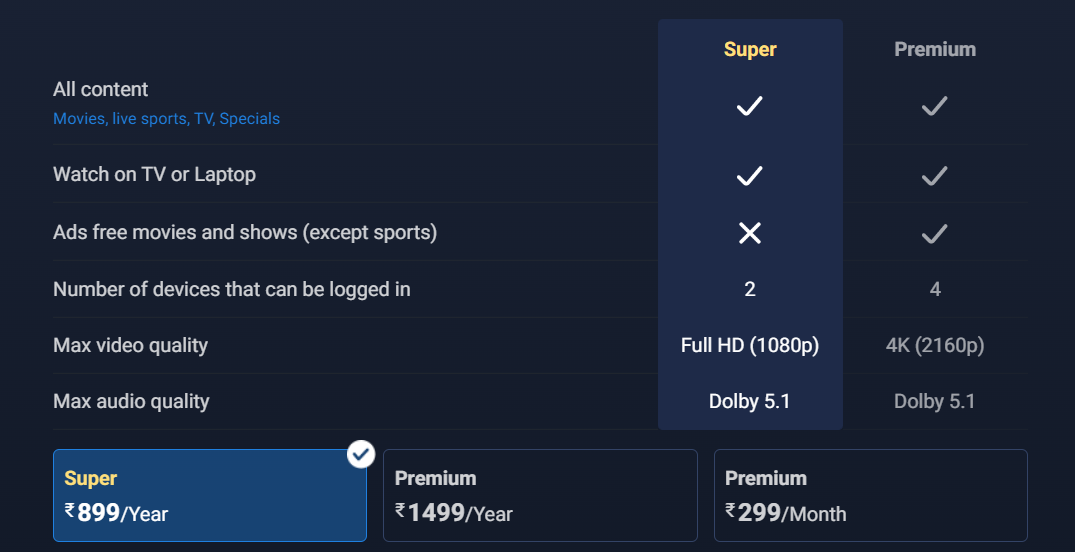Click the Premium device count 4
1075x552 pixels.
[935, 289]
